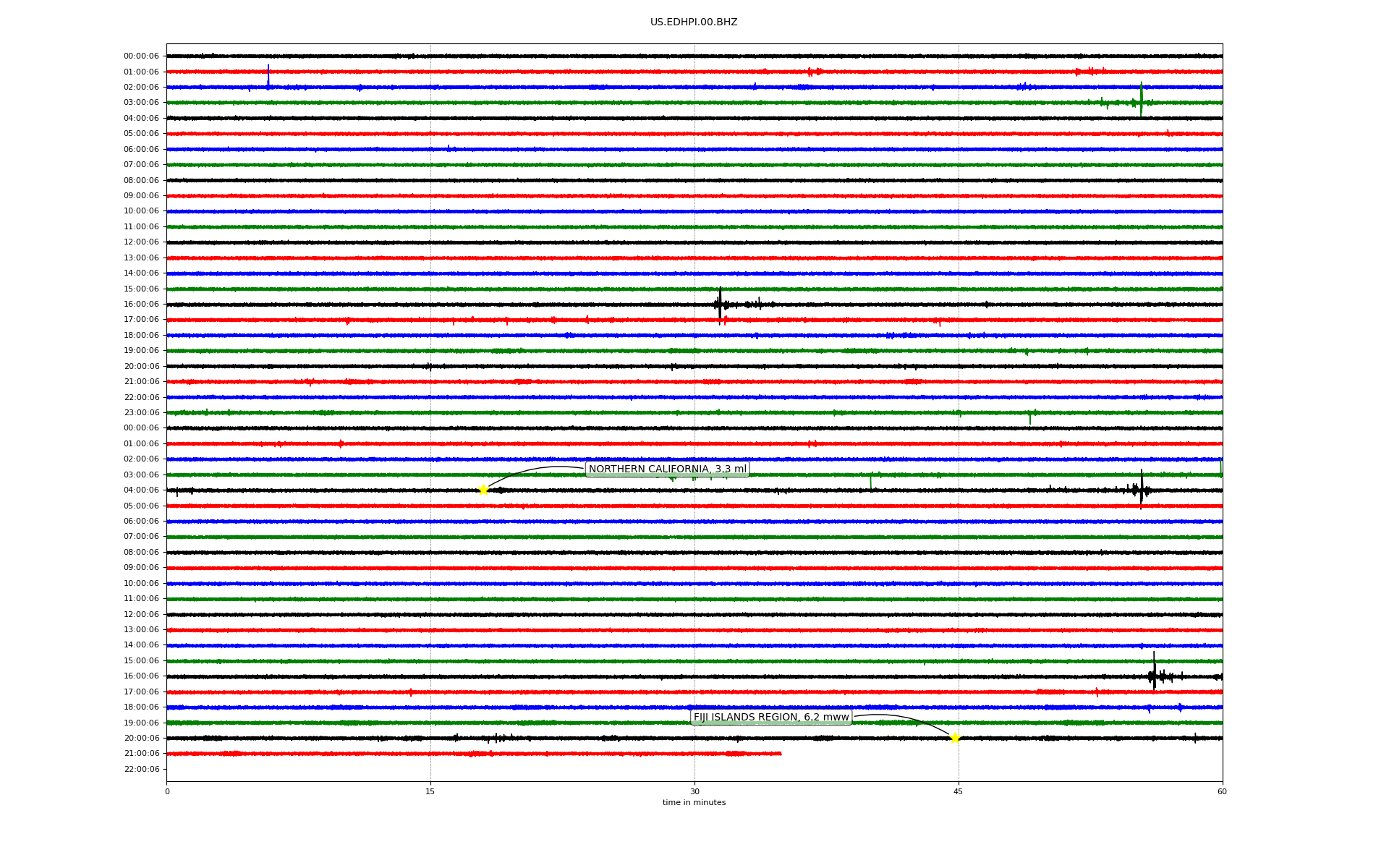Click the right end of the final partial red trace
The image size is (1389, 868).
pyautogui.click(x=780, y=754)
